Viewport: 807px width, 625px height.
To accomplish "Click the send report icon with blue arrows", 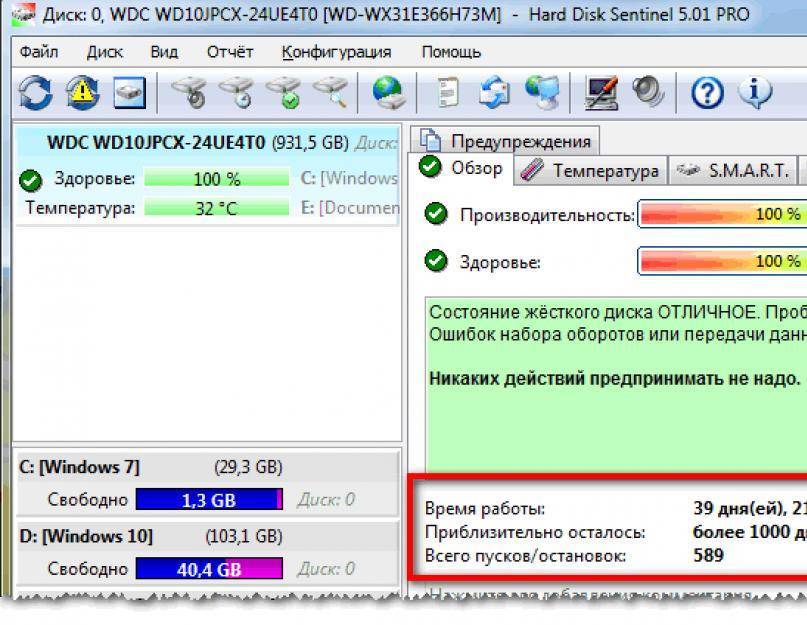I will coord(495,93).
